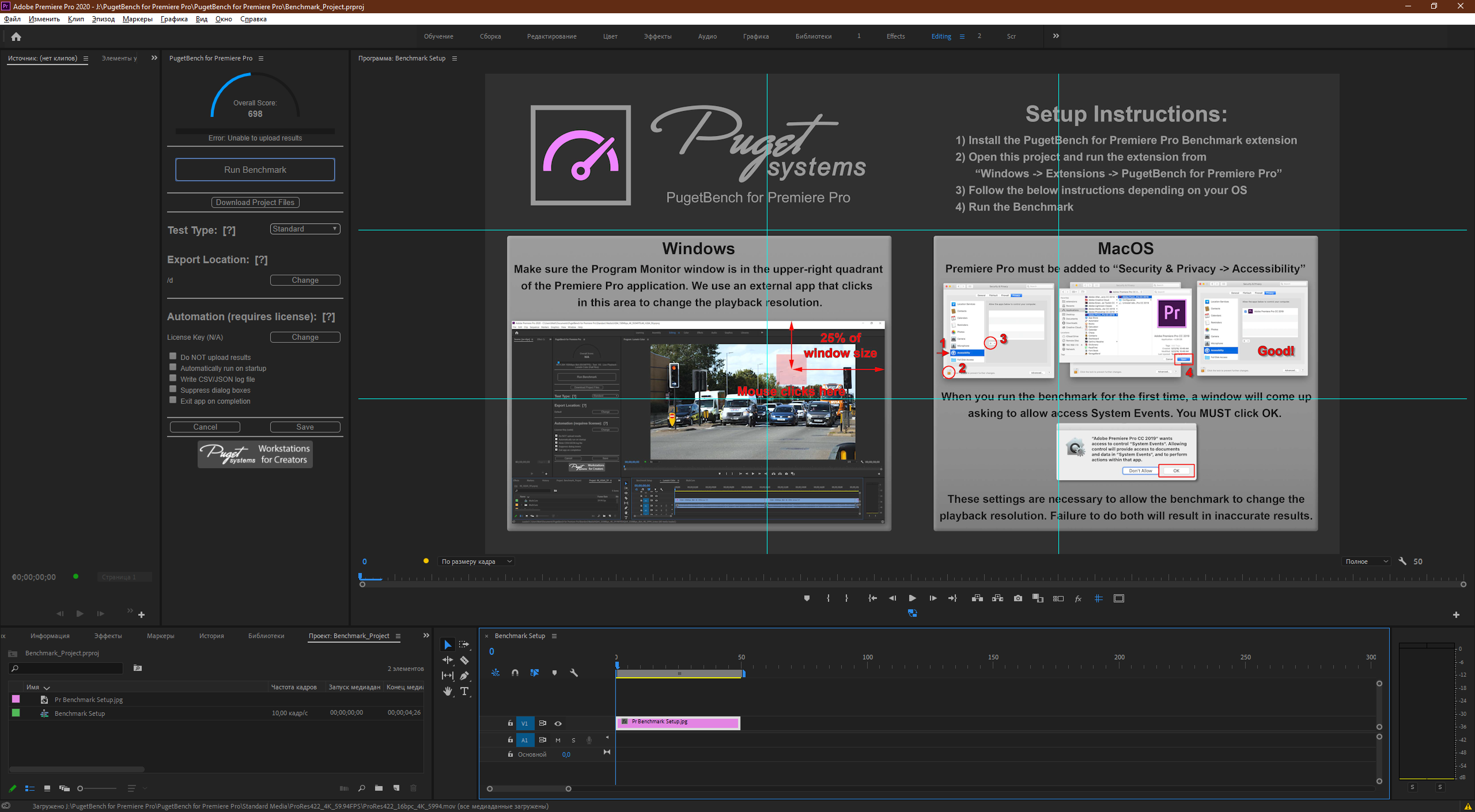Screen dimensions: 1475x812
Task: Show hidden tabs in Project panel group
Action: [426, 635]
